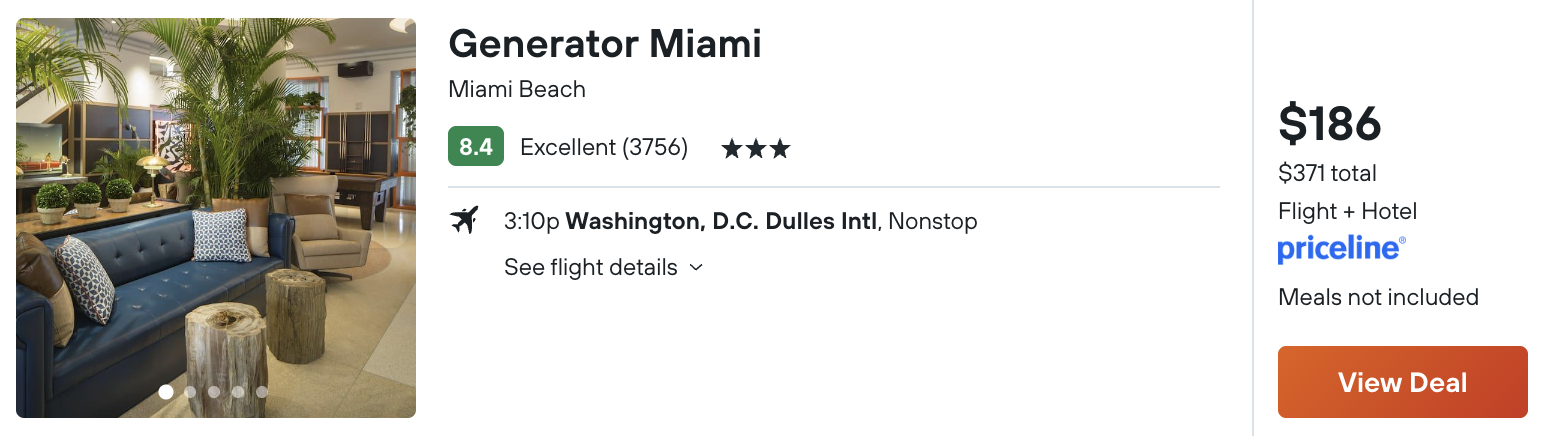Click the chevron beside See flight details
1548x436 pixels.
click(697, 268)
